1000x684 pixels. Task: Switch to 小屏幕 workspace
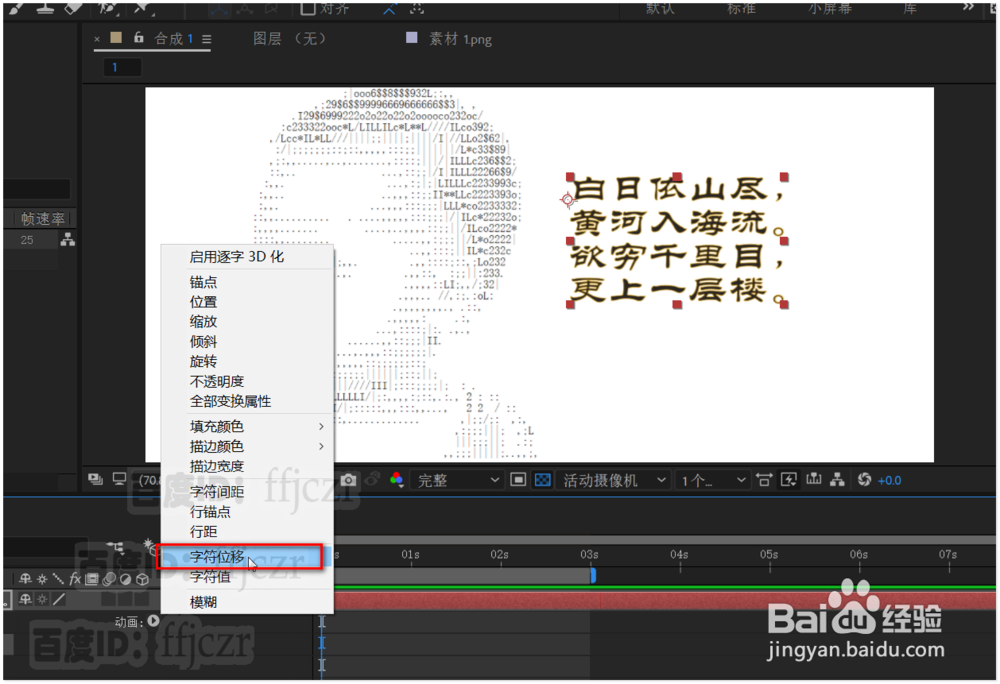tap(829, 8)
